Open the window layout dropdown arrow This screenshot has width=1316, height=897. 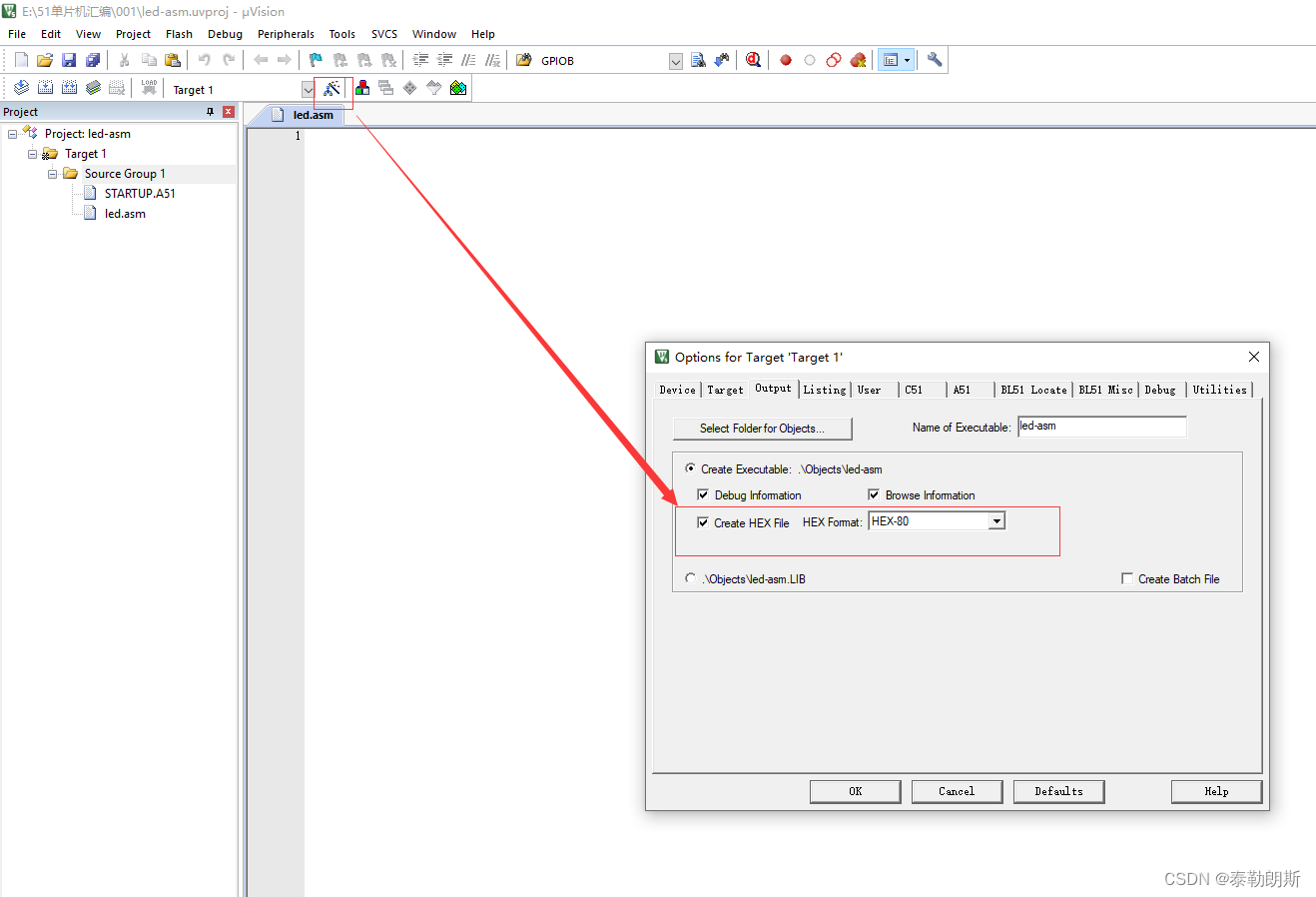pos(907,60)
